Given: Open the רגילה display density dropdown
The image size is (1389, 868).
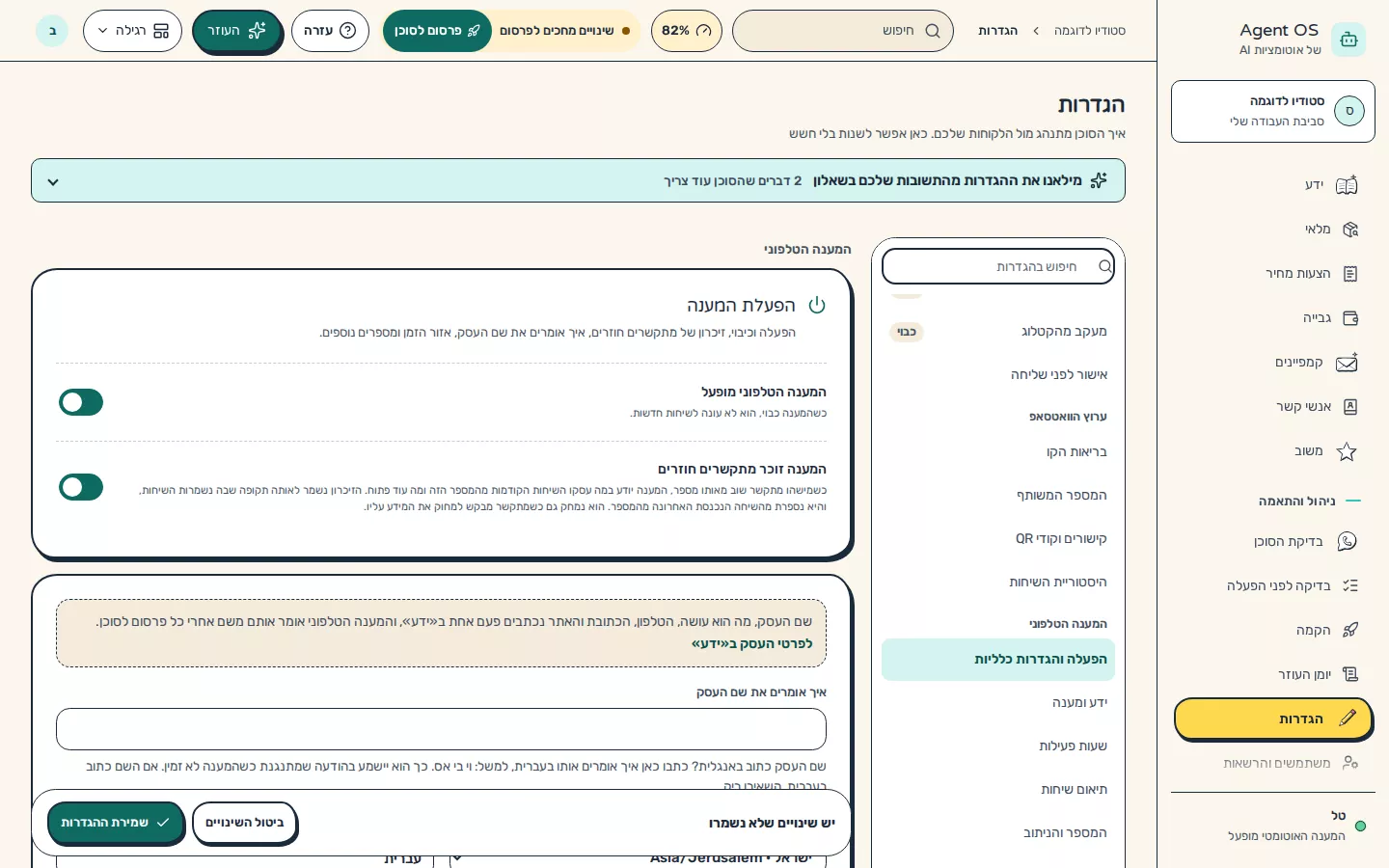Looking at the screenshot, I should click(x=133, y=31).
